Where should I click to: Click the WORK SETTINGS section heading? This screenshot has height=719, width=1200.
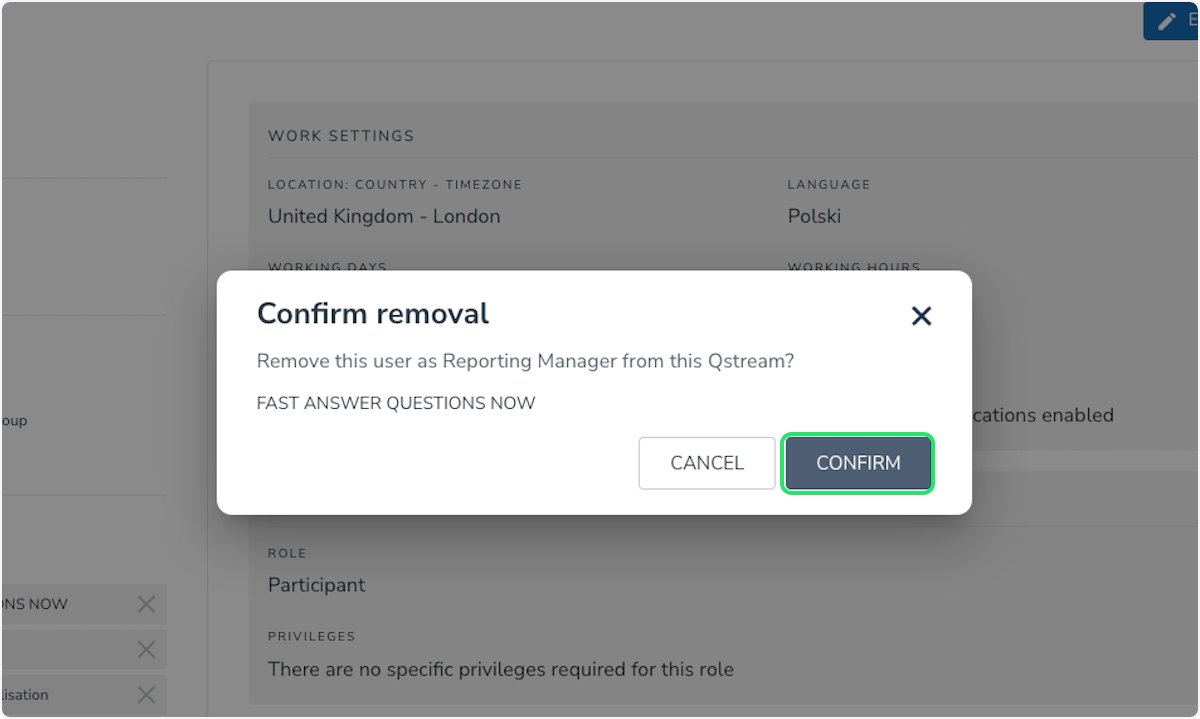[341, 136]
